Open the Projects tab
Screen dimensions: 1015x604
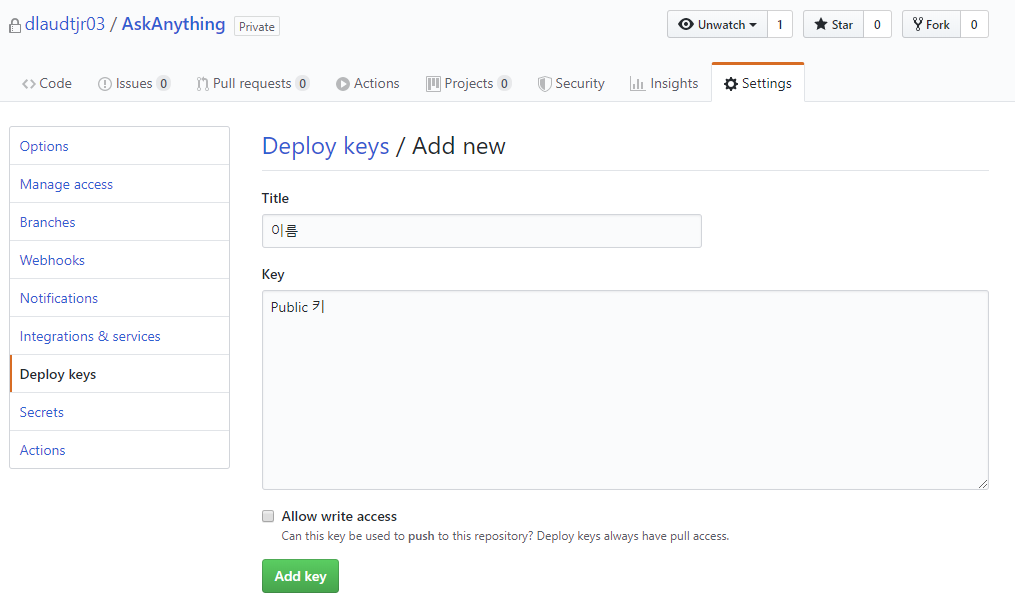tap(469, 84)
